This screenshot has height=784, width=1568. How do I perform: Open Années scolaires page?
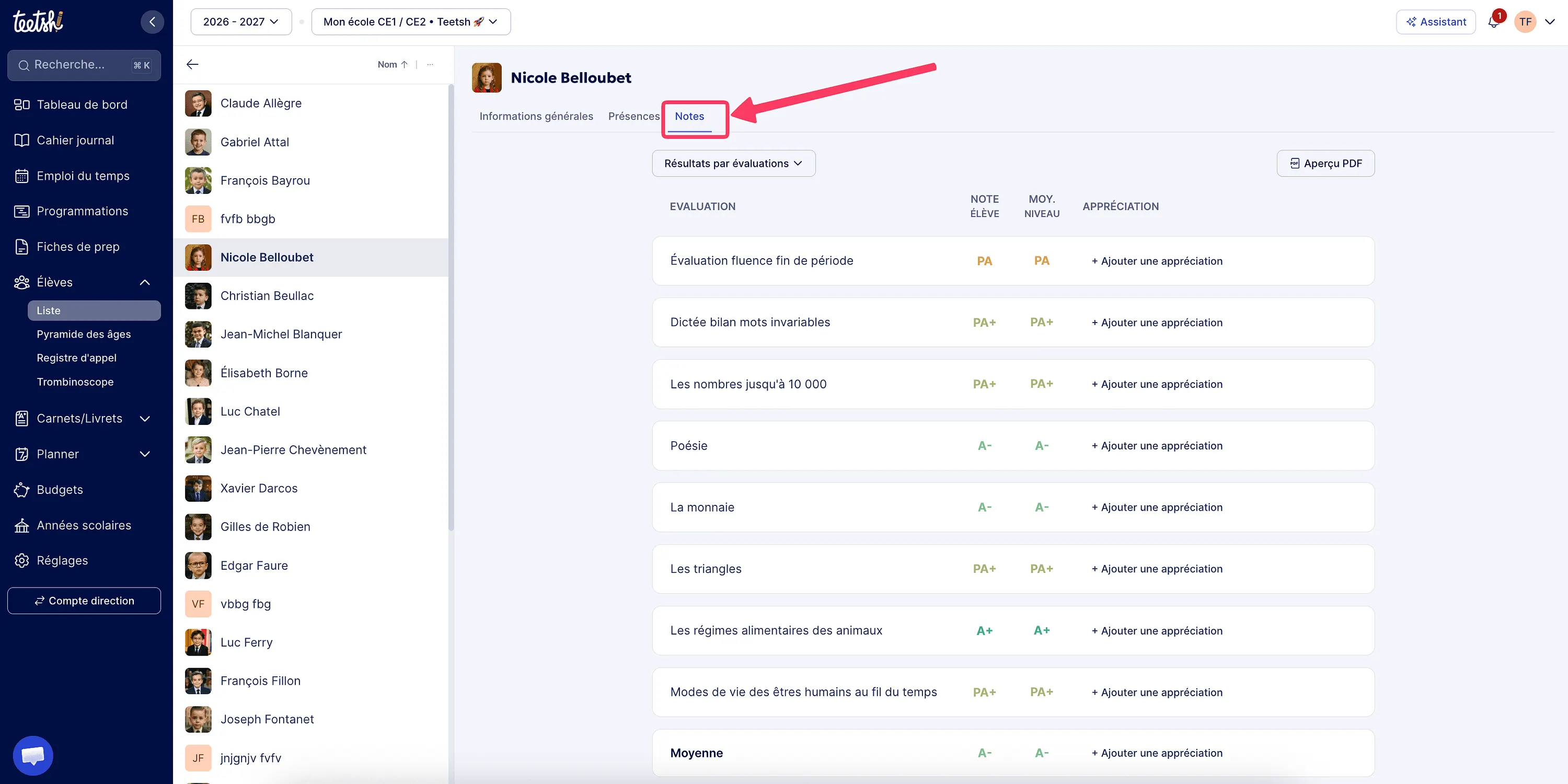[84, 525]
